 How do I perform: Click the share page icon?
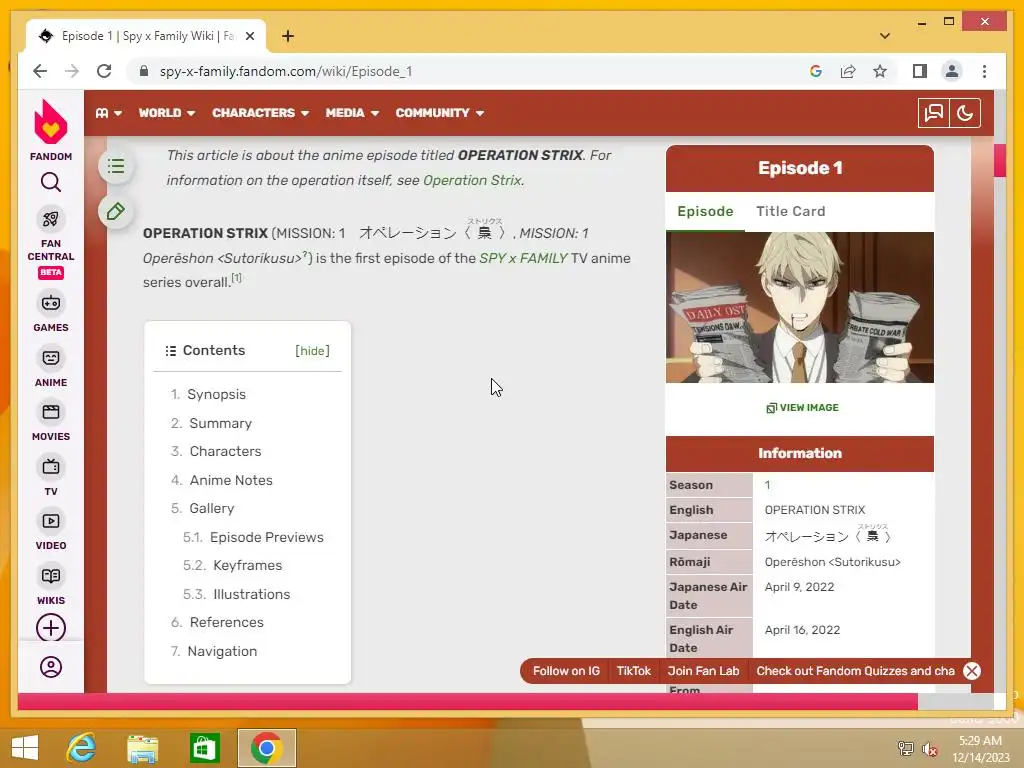click(x=848, y=71)
